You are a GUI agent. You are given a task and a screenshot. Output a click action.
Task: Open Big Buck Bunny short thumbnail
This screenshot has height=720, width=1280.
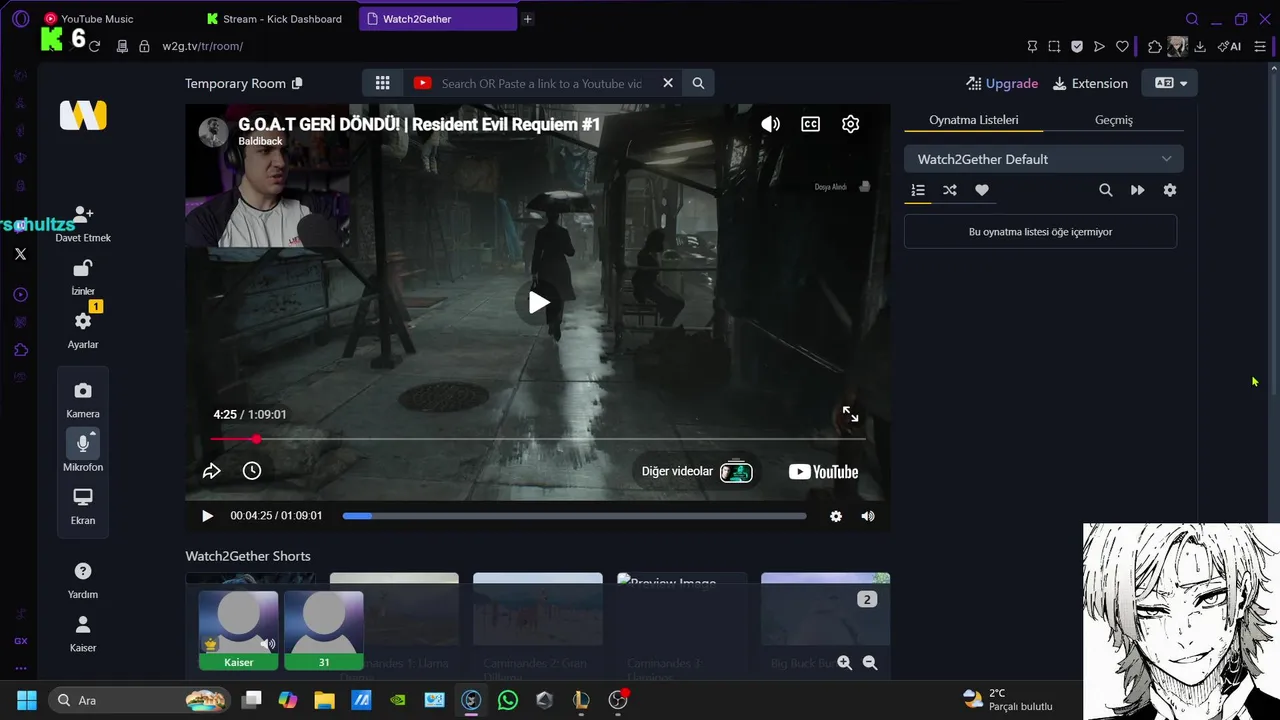825,610
